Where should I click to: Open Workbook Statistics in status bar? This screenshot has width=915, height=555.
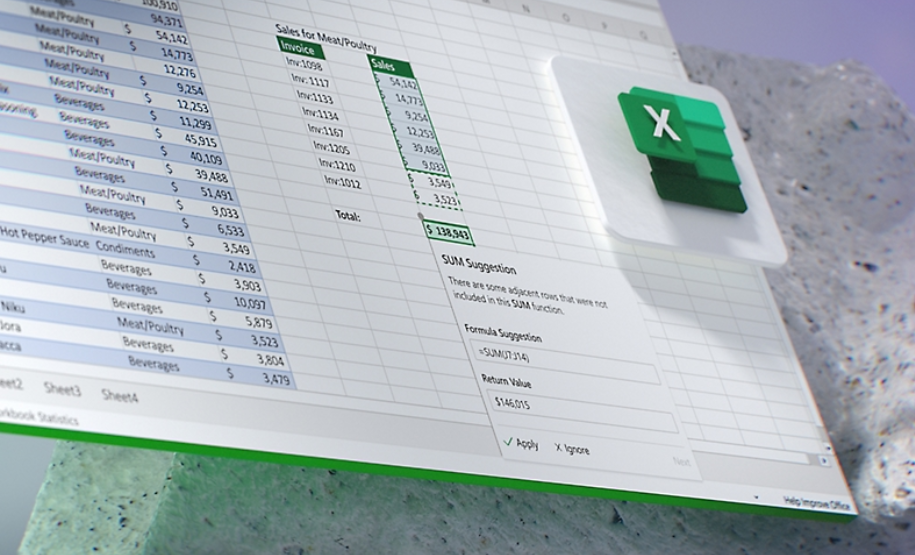tap(39, 416)
